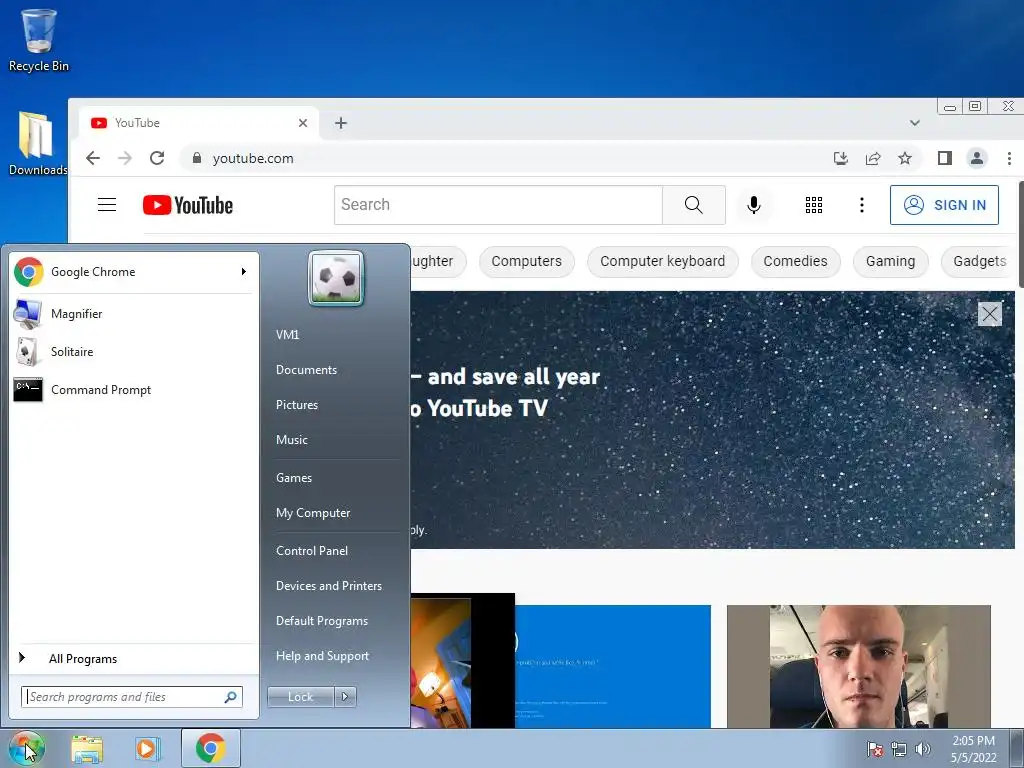1024x768 pixels.
Task: Close the YouTube tab
Action: (x=302, y=123)
